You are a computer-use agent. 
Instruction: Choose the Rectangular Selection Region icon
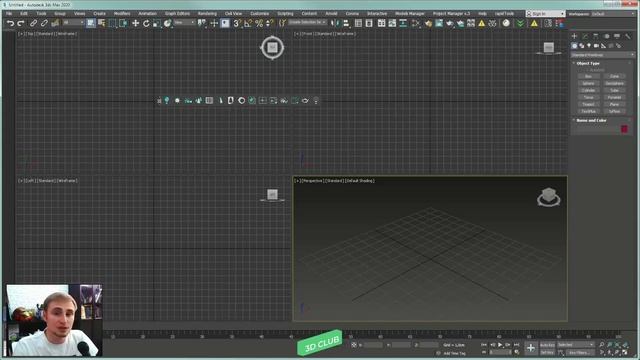tap(113, 23)
